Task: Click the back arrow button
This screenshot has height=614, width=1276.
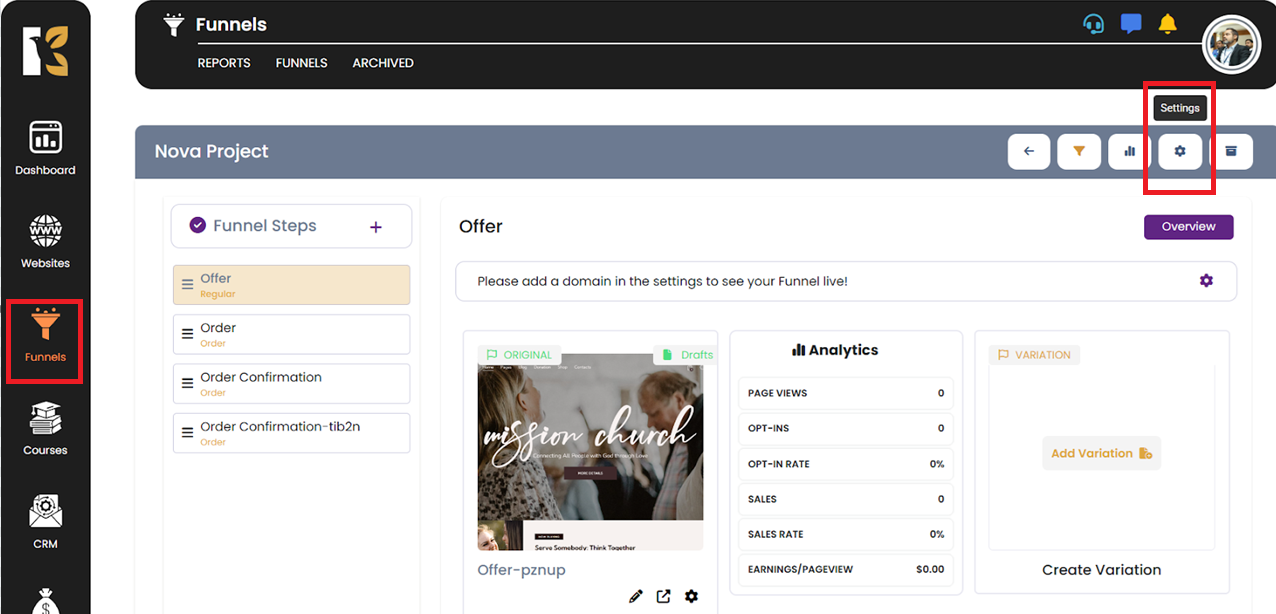Action: tap(1029, 151)
